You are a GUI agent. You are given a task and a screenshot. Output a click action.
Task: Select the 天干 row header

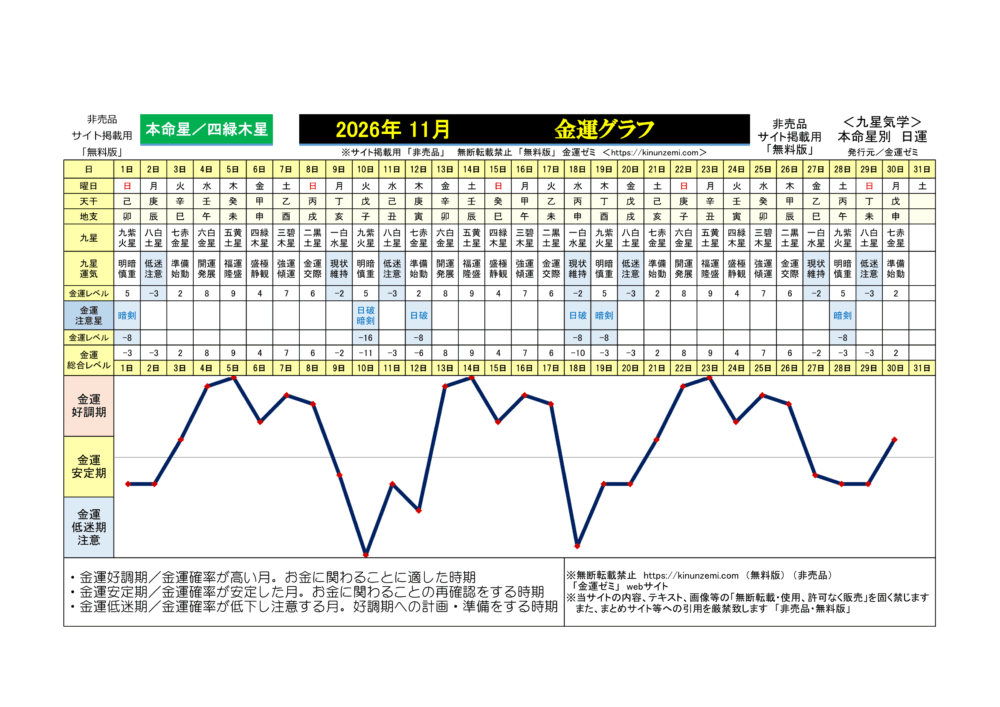[x=89, y=200]
